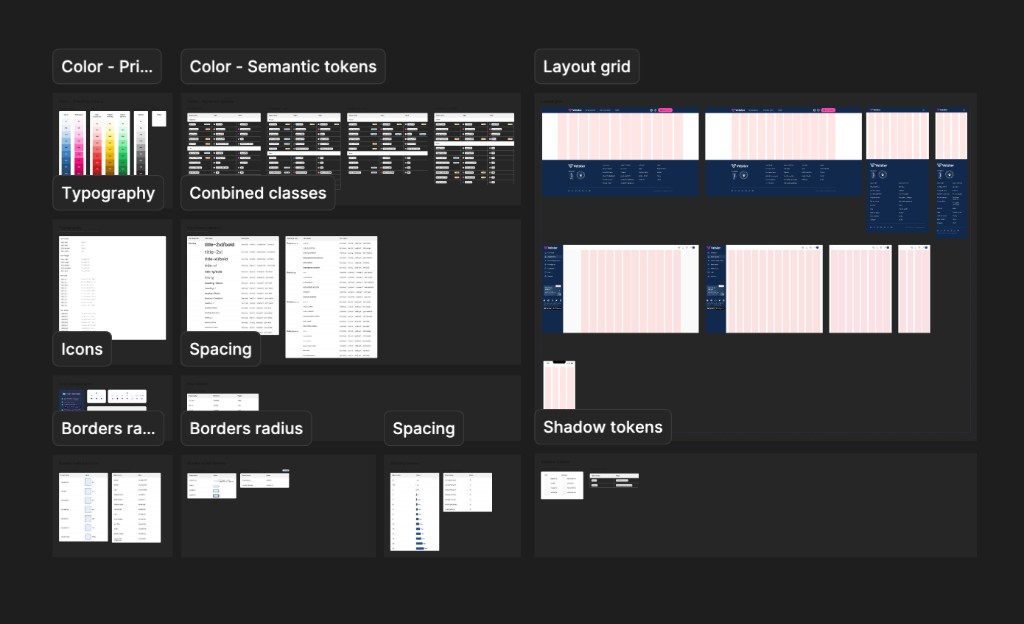The image size is (1024, 624).
Task: Click the "Borders radius" section label
Action: point(246,428)
